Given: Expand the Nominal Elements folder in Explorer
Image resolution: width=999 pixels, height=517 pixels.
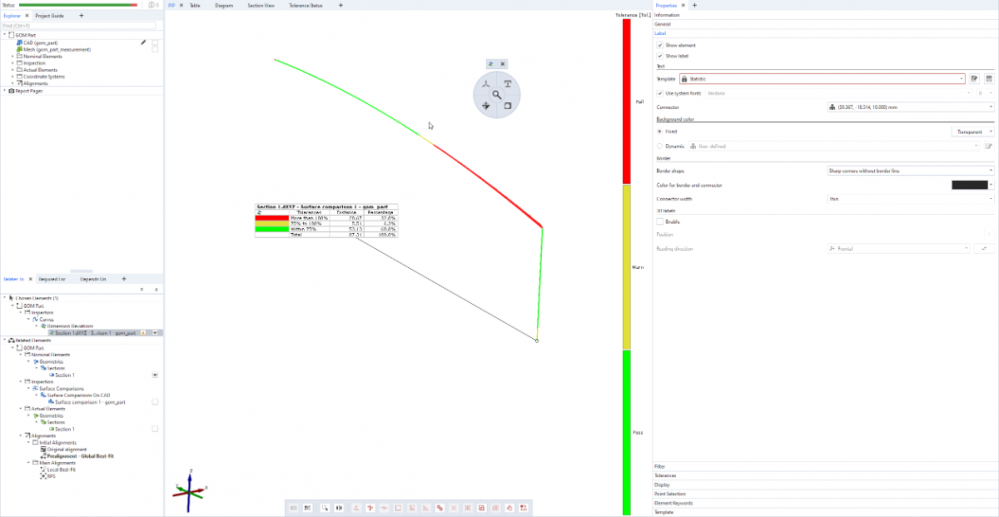Looking at the screenshot, I should pos(12,56).
